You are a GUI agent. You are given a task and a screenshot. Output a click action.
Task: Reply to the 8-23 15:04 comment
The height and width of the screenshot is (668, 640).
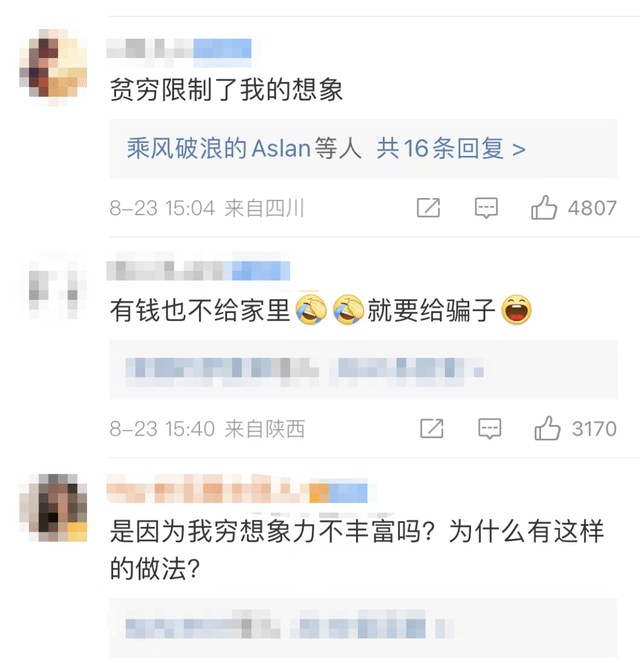coord(486,208)
